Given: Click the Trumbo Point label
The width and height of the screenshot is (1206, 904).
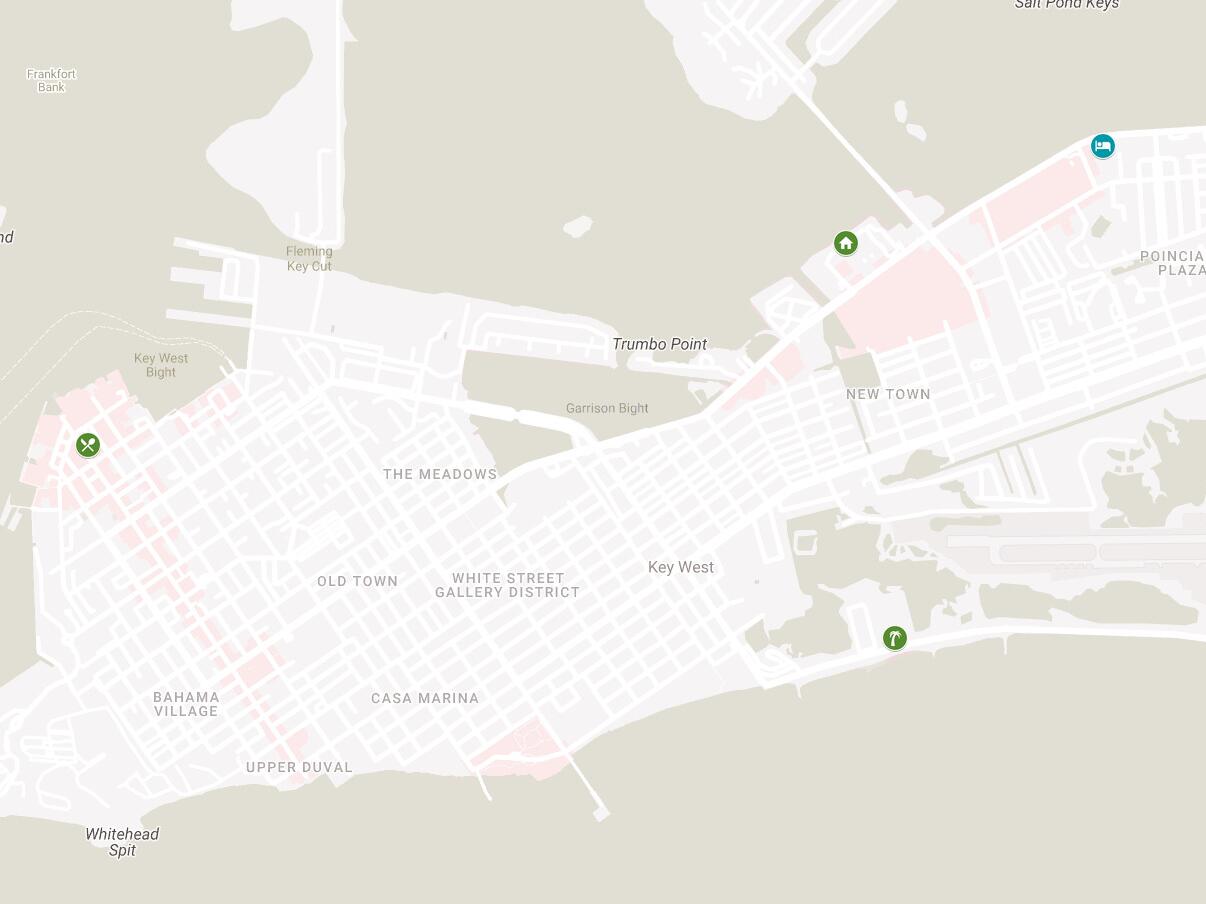Looking at the screenshot, I should point(660,344).
